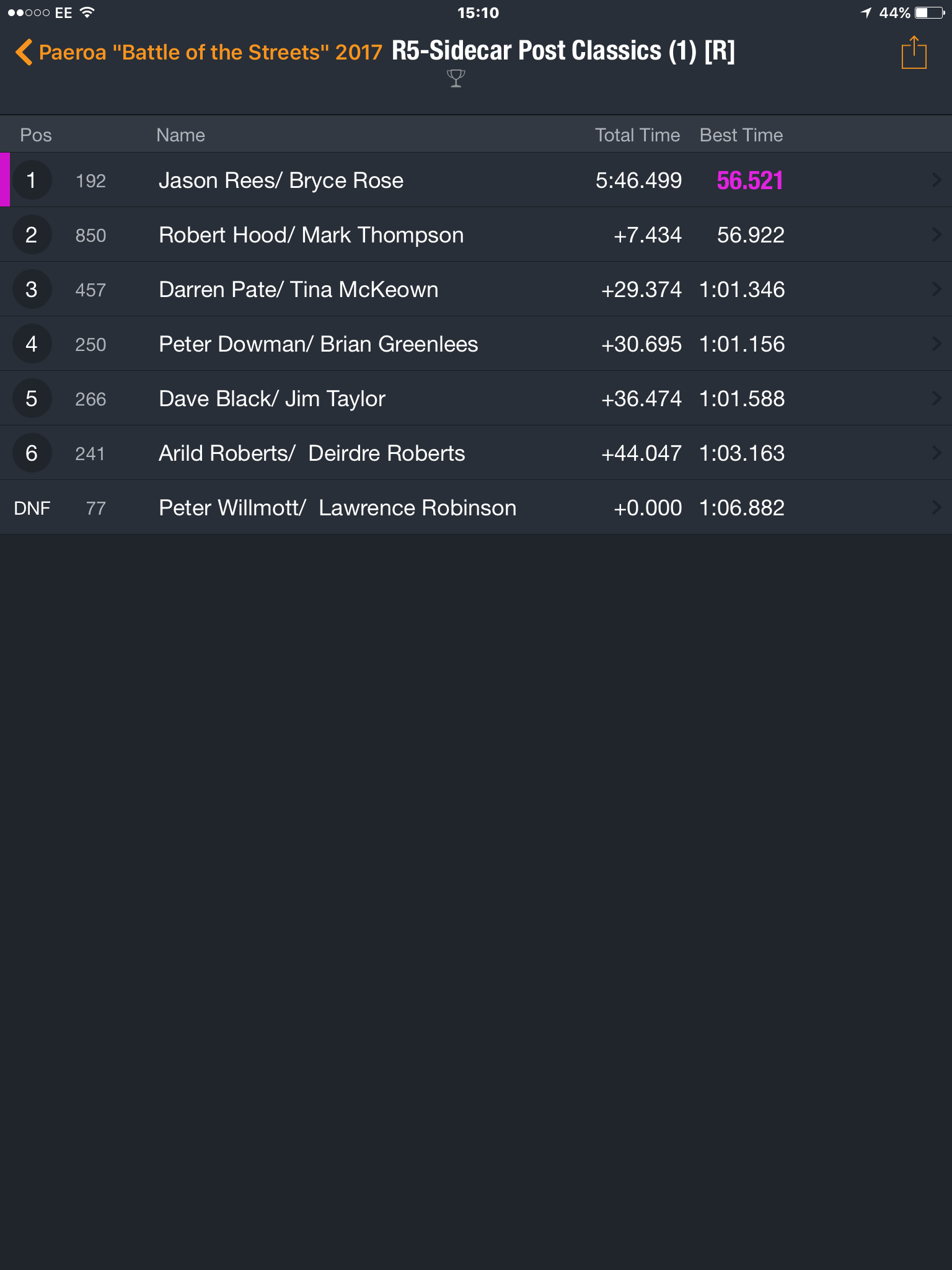Image resolution: width=952 pixels, height=1270 pixels.
Task: Tap the position 1 circle badge
Action: click(x=32, y=180)
